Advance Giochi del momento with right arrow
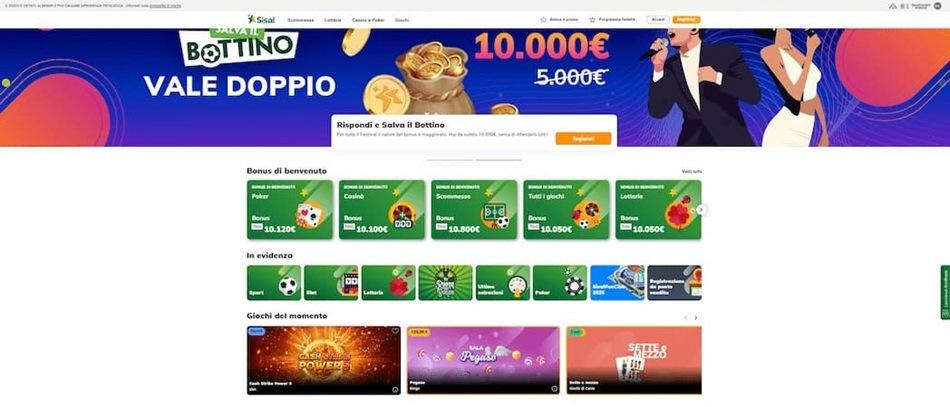The height and width of the screenshot is (407, 950). tap(696, 317)
